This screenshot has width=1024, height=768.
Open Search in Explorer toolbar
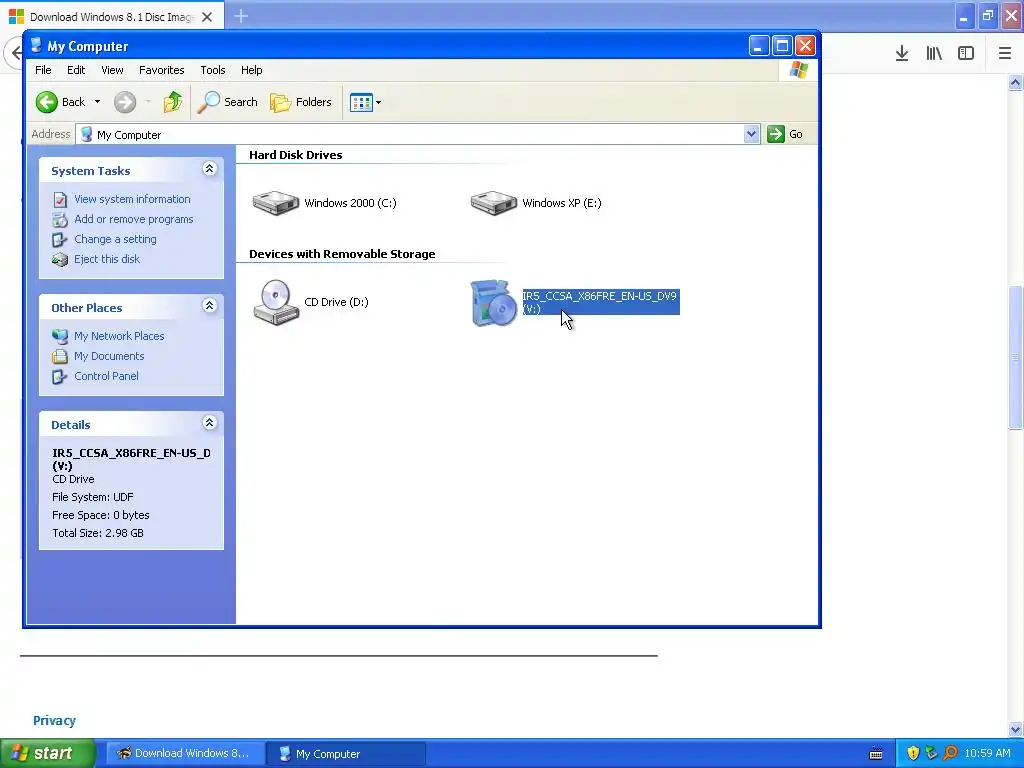pos(227,102)
